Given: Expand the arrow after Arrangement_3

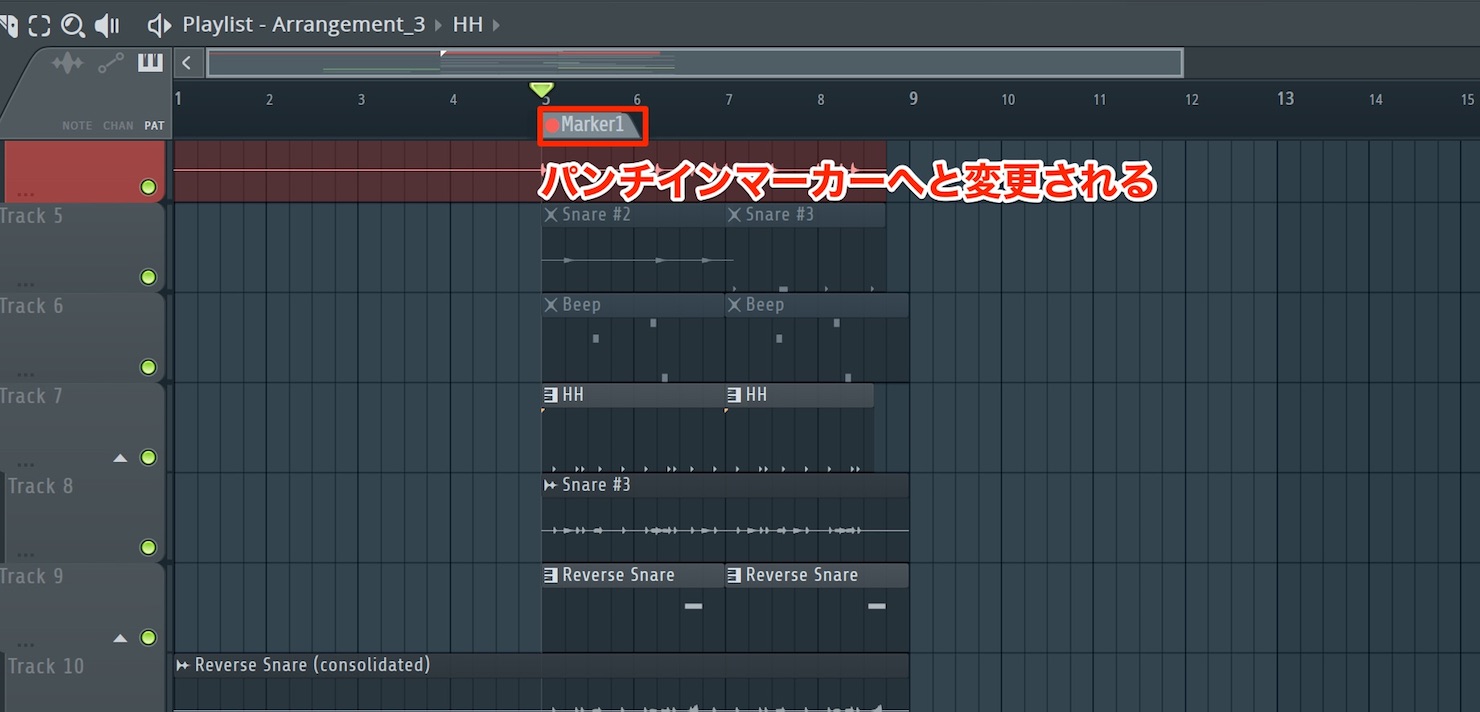Looking at the screenshot, I should click(x=438, y=25).
